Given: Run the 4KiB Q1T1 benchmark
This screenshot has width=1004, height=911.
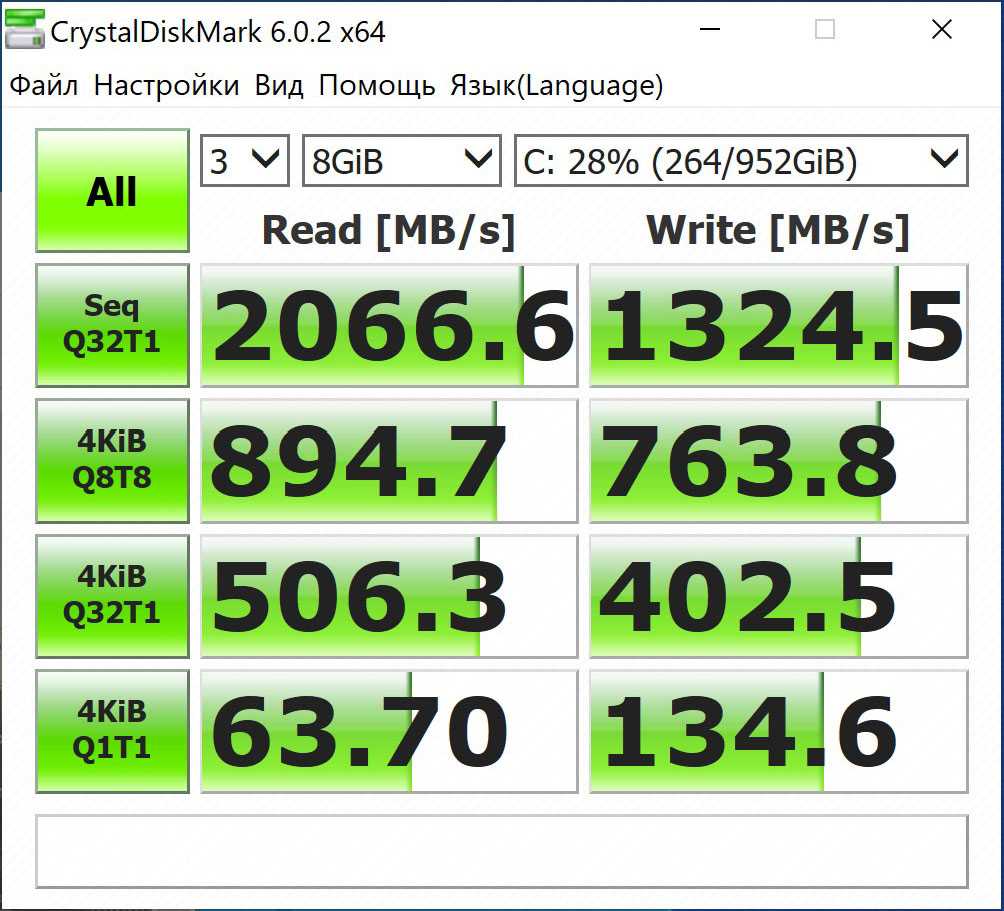Looking at the screenshot, I should (112, 731).
